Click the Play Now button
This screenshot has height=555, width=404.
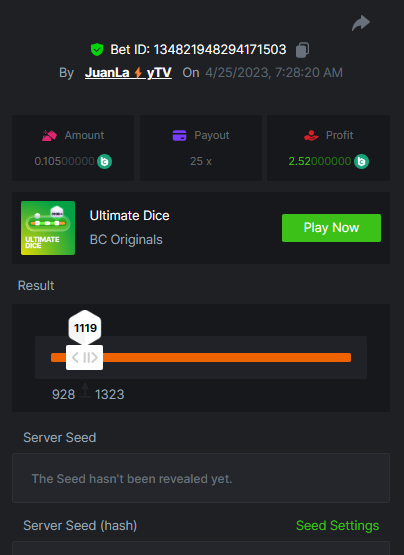[331, 228]
